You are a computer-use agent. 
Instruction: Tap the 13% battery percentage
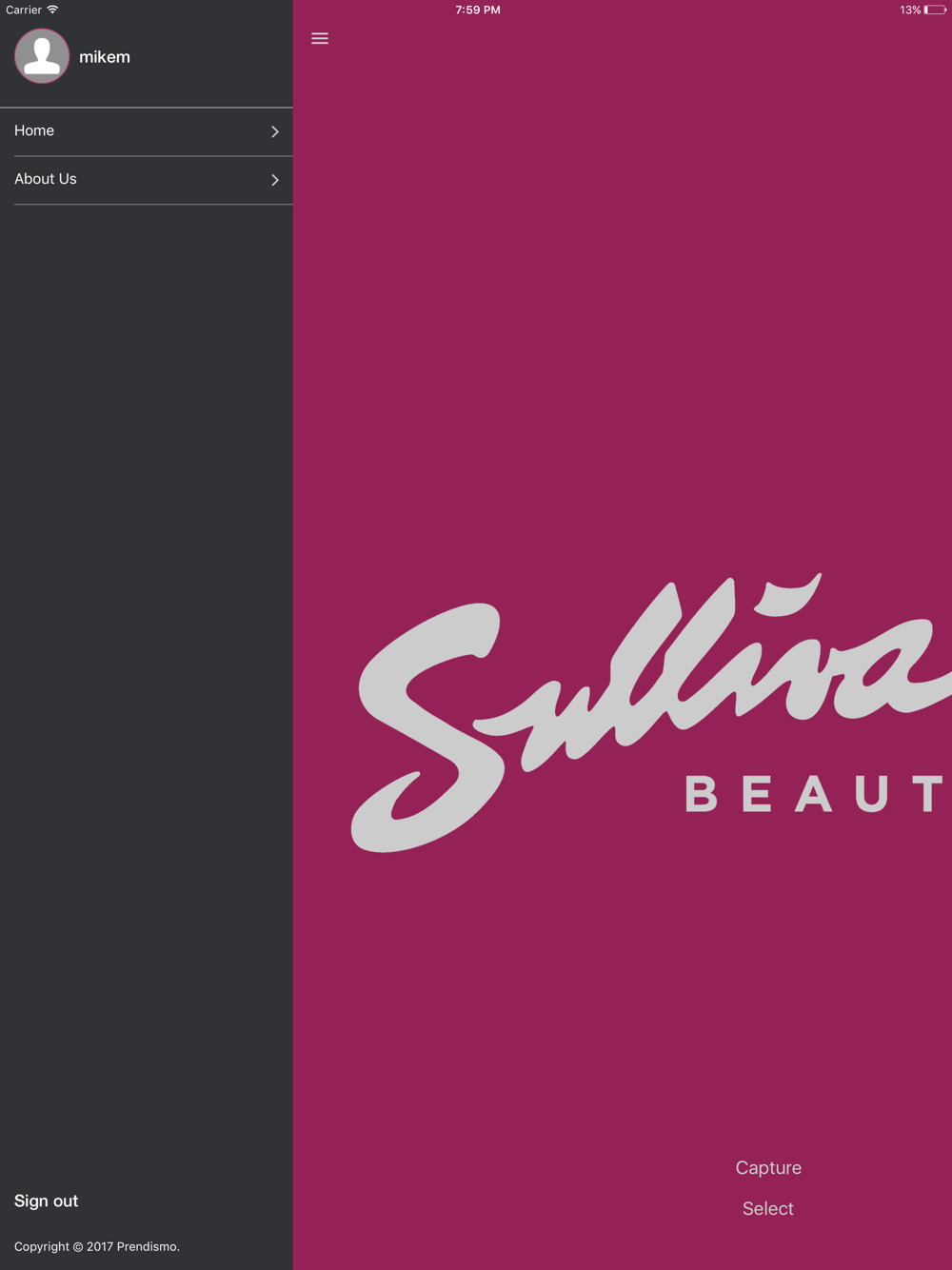coord(910,10)
